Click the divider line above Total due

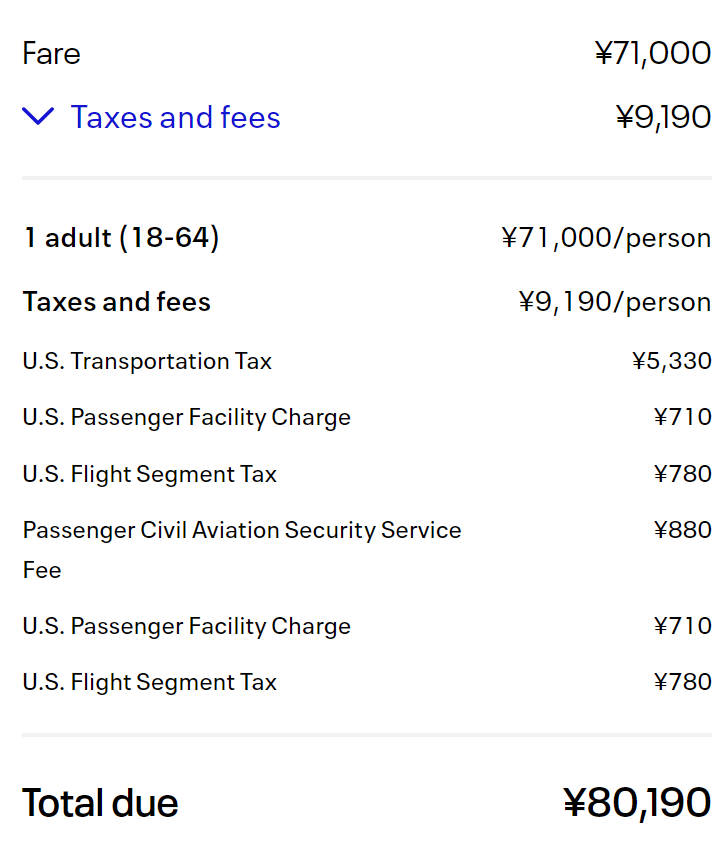(x=367, y=735)
